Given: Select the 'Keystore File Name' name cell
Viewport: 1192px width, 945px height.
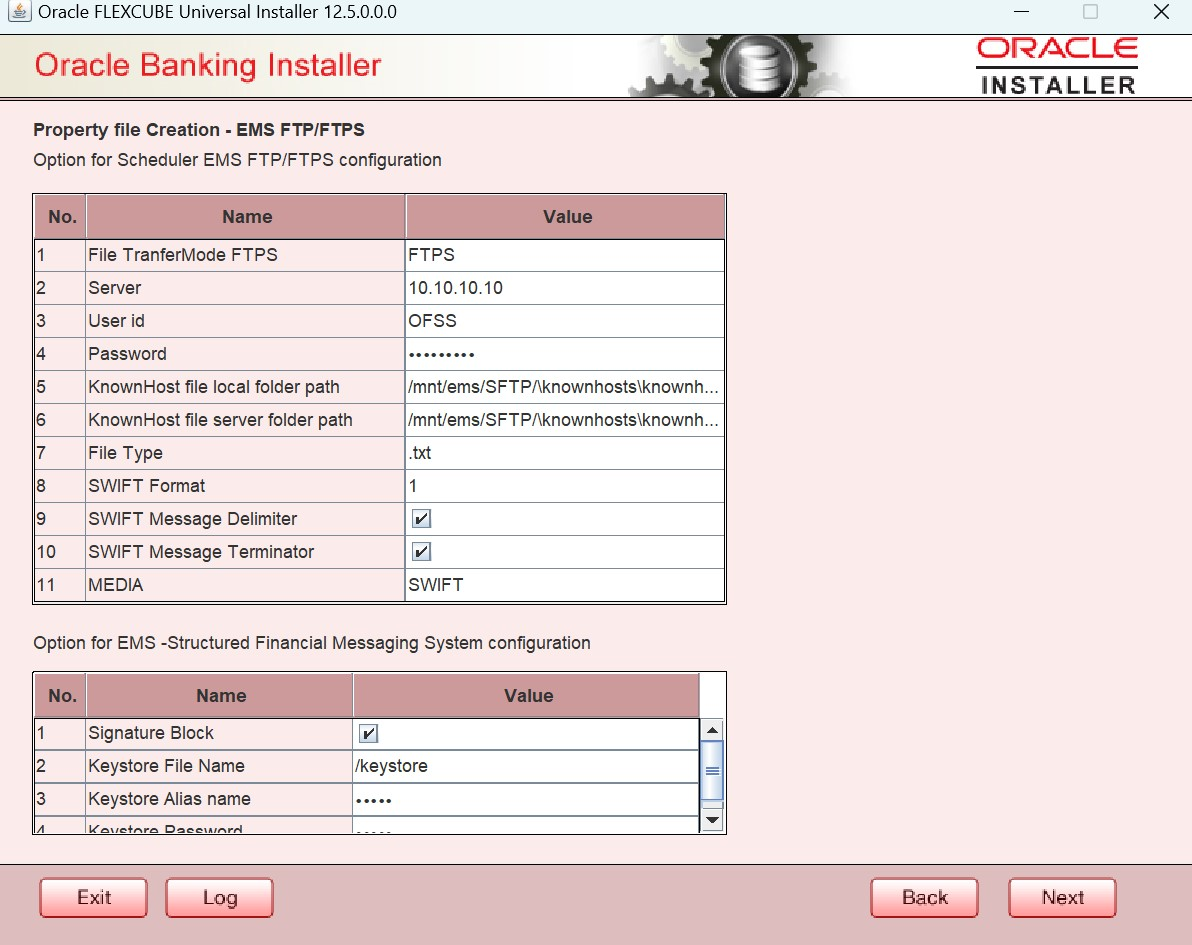Looking at the screenshot, I should [x=219, y=766].
